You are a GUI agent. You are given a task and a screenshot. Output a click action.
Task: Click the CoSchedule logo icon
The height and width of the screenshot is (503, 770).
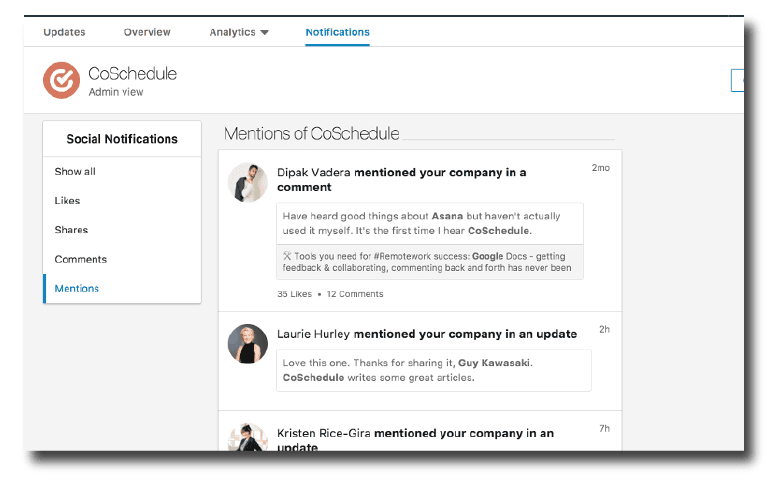(61, 80)
